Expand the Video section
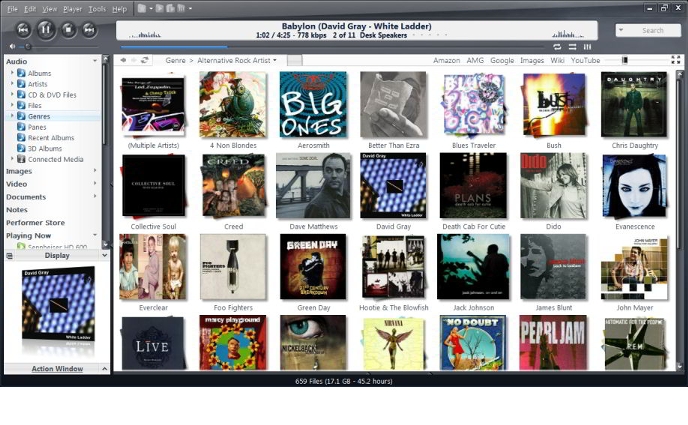This screenshot has height=425, width=688. tap(95, 184)
